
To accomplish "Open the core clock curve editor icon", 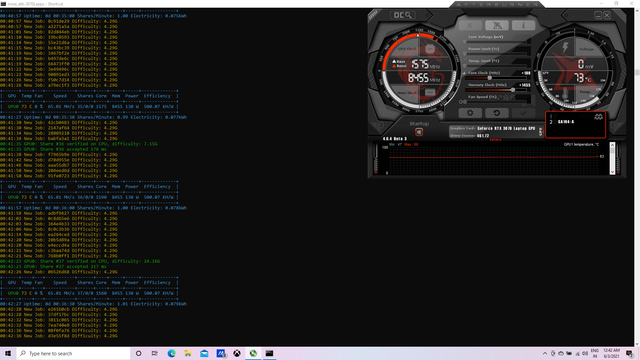I will coord(464,73).
